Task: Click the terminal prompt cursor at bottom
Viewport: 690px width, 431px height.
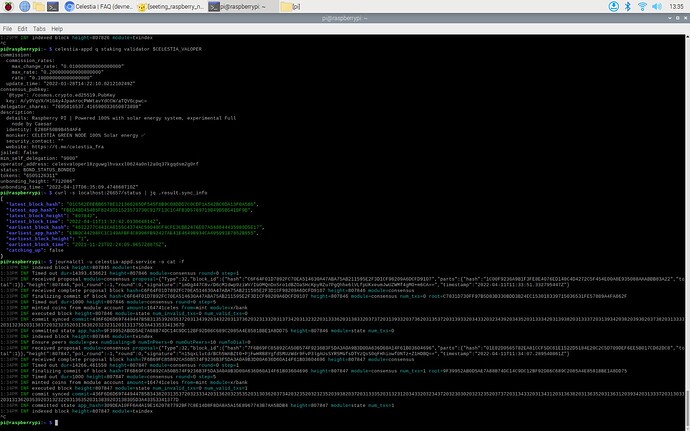Action: [56, 423]
